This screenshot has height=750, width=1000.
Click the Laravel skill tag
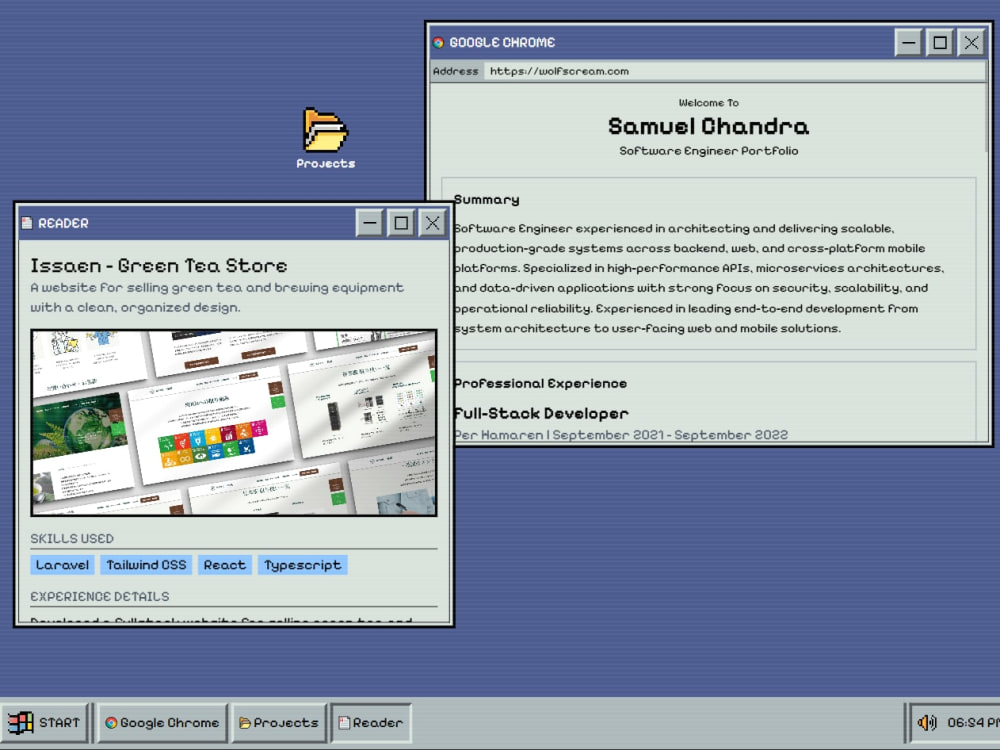coord(62,565)
